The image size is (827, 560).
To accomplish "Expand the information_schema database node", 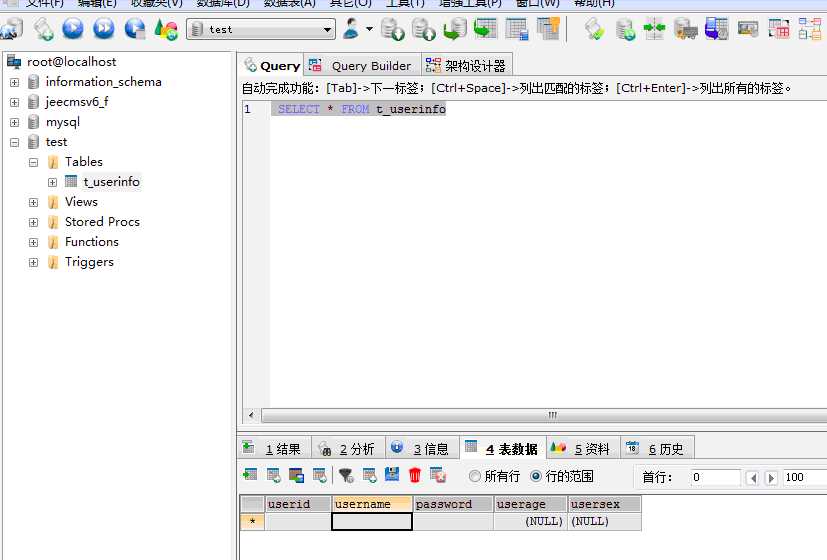I will click(15, 82).
